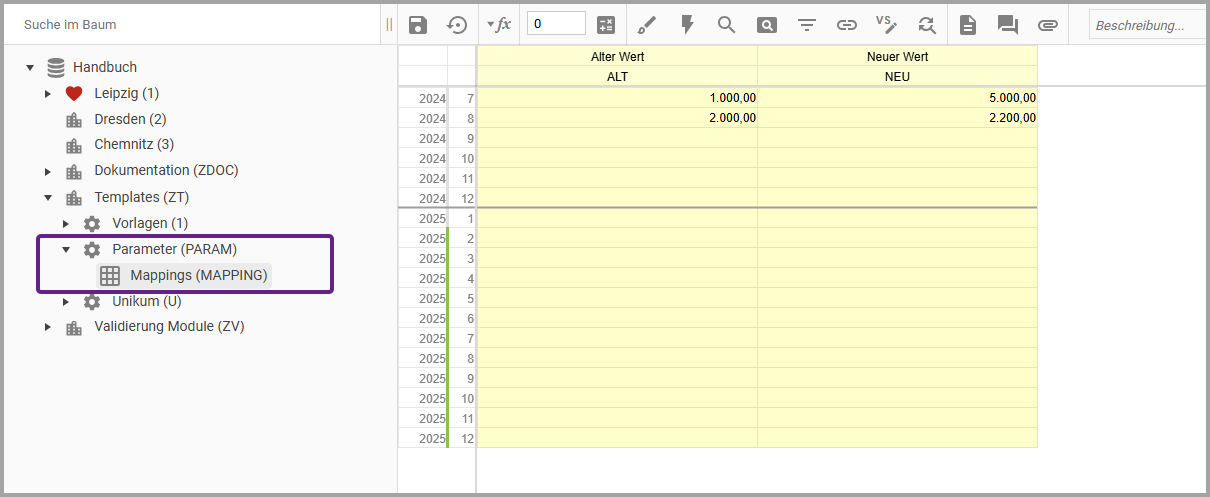
Task: Click the paperclip attachment icon
Action: click(x=1047, y=25)
